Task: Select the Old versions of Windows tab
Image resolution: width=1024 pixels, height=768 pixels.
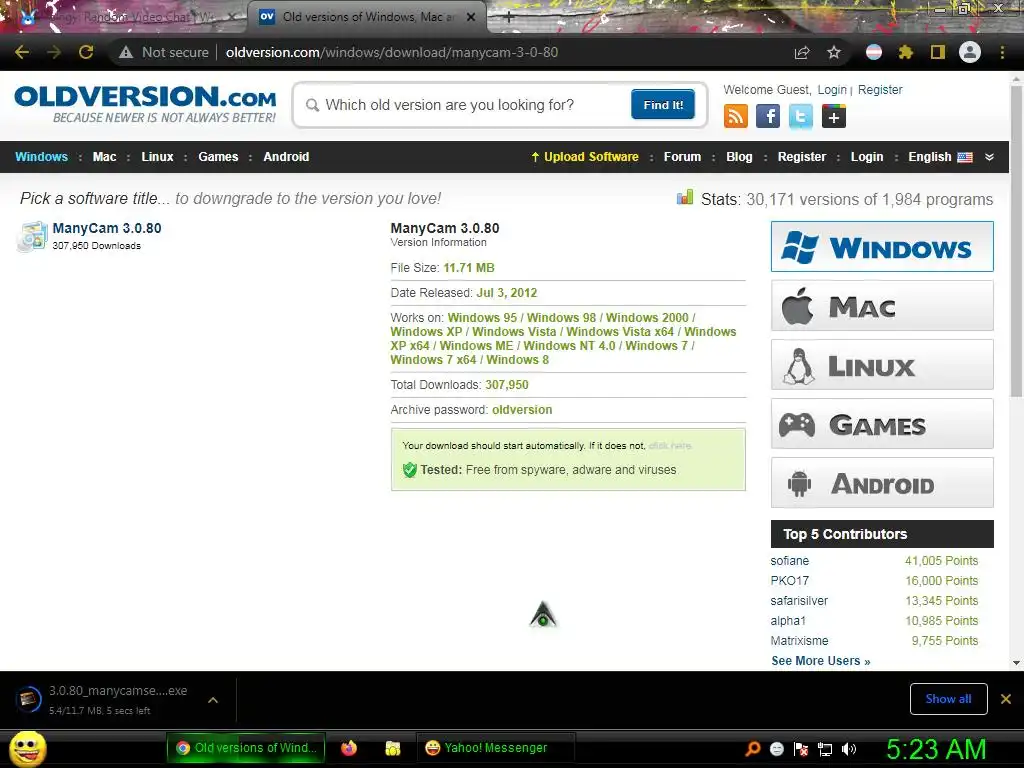Action: (x=367, y=17)
